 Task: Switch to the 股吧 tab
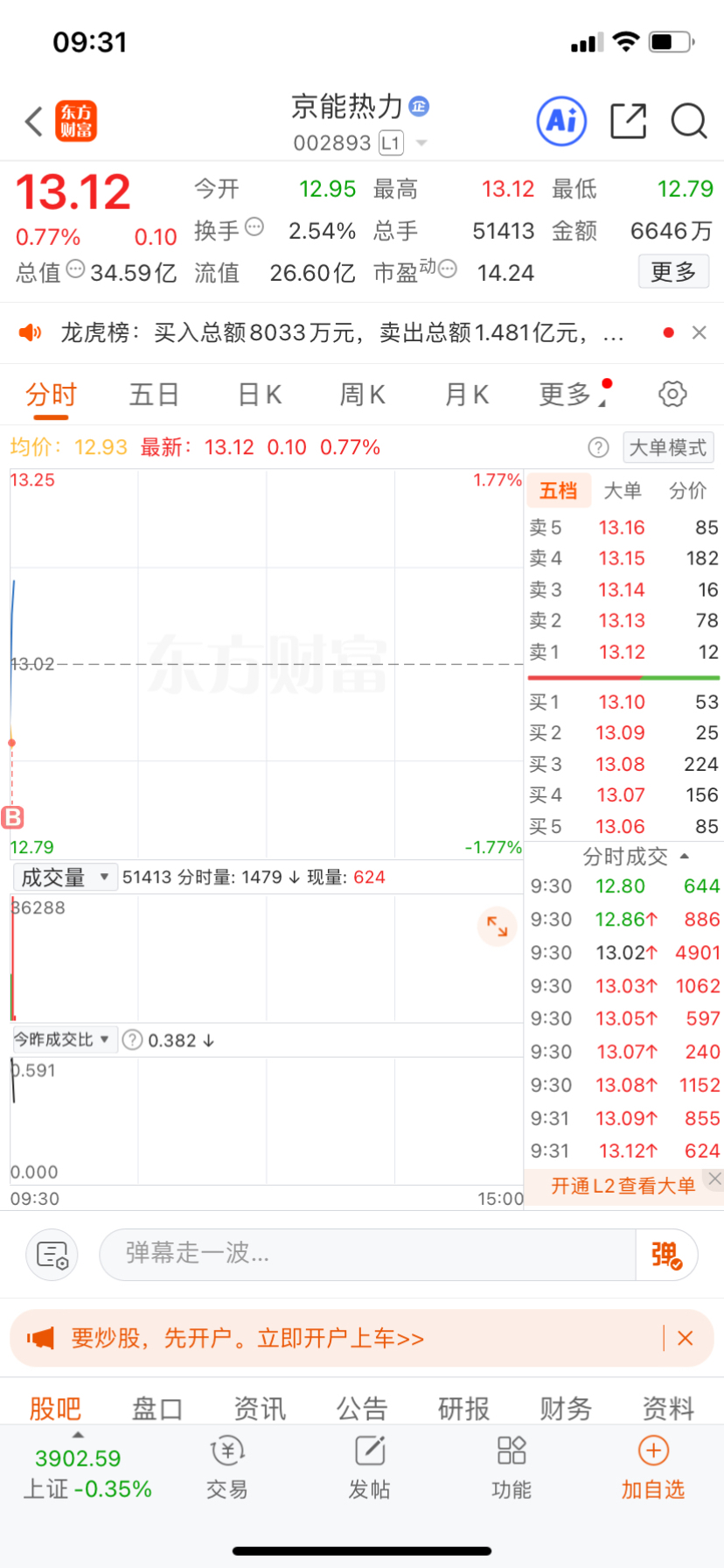point(55,1408)
